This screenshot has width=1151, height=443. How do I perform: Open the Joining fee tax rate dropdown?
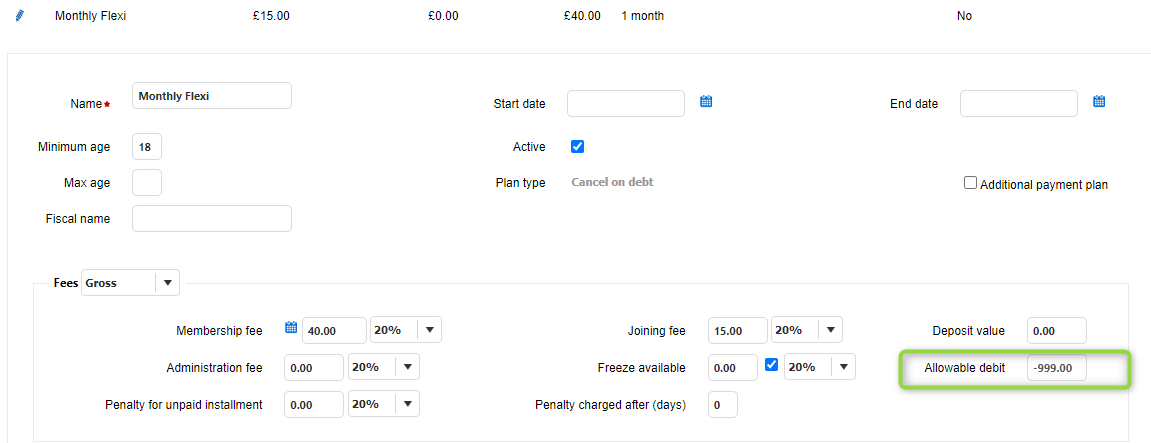coord(830,330)
